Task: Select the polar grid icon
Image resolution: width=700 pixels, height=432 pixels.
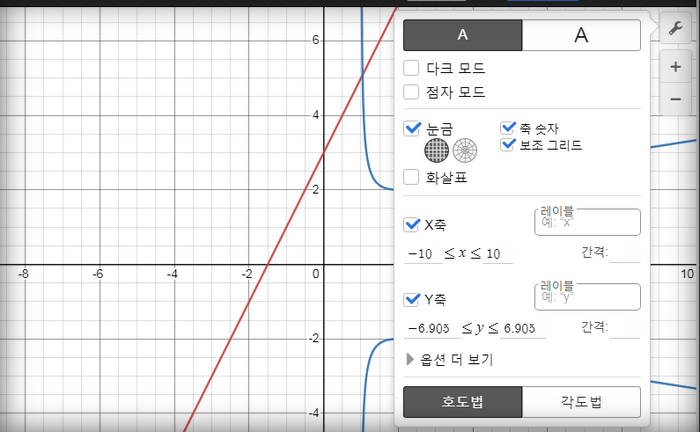Action: [465, 150]
